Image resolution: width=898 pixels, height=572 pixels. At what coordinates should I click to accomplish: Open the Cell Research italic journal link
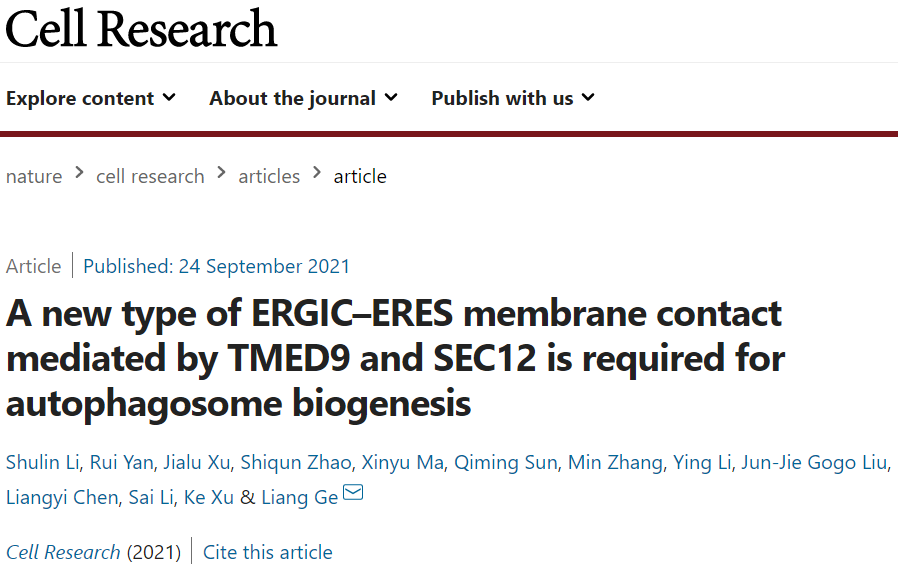tap(63, 552)
